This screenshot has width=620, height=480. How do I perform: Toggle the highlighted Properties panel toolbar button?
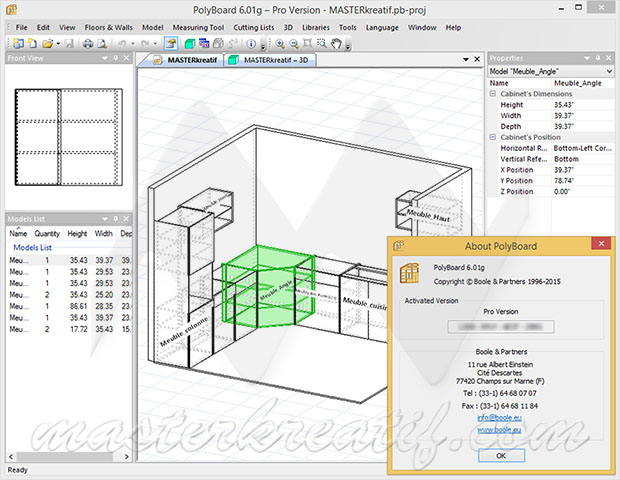tap(171, 43)
